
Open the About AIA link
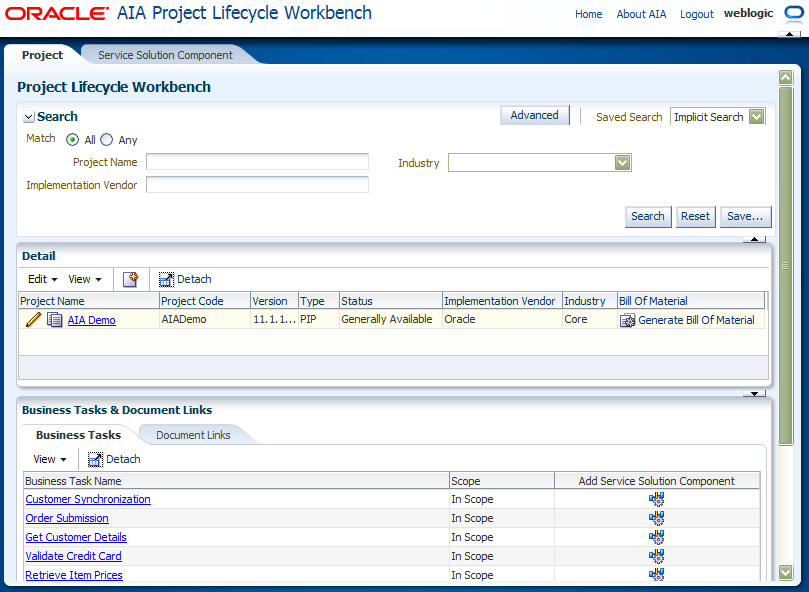coord(641,14)
